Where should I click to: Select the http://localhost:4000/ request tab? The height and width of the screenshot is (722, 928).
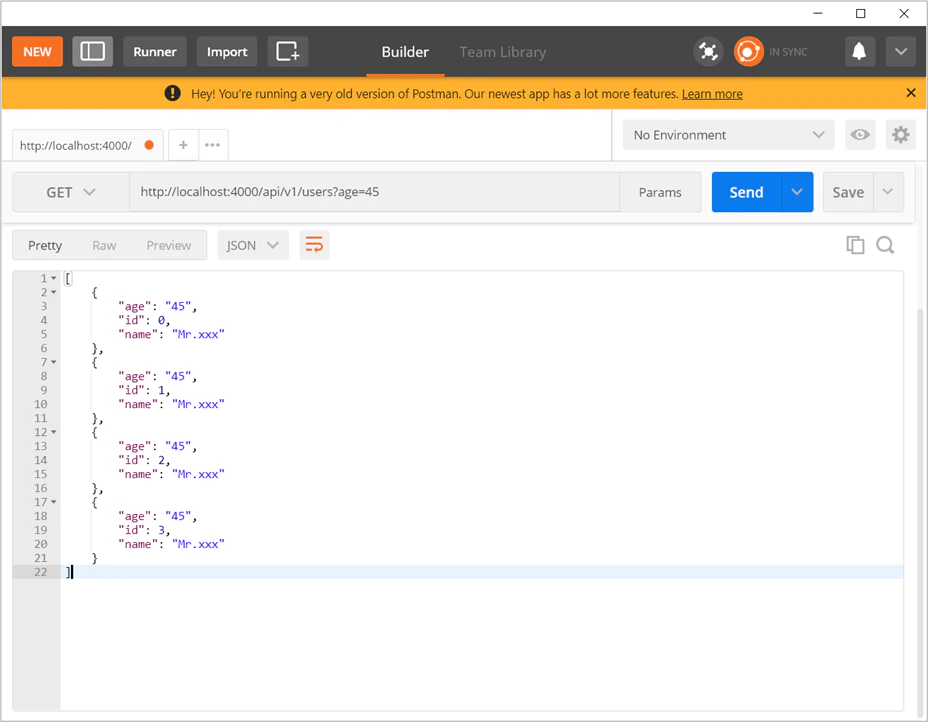[88, 146]
